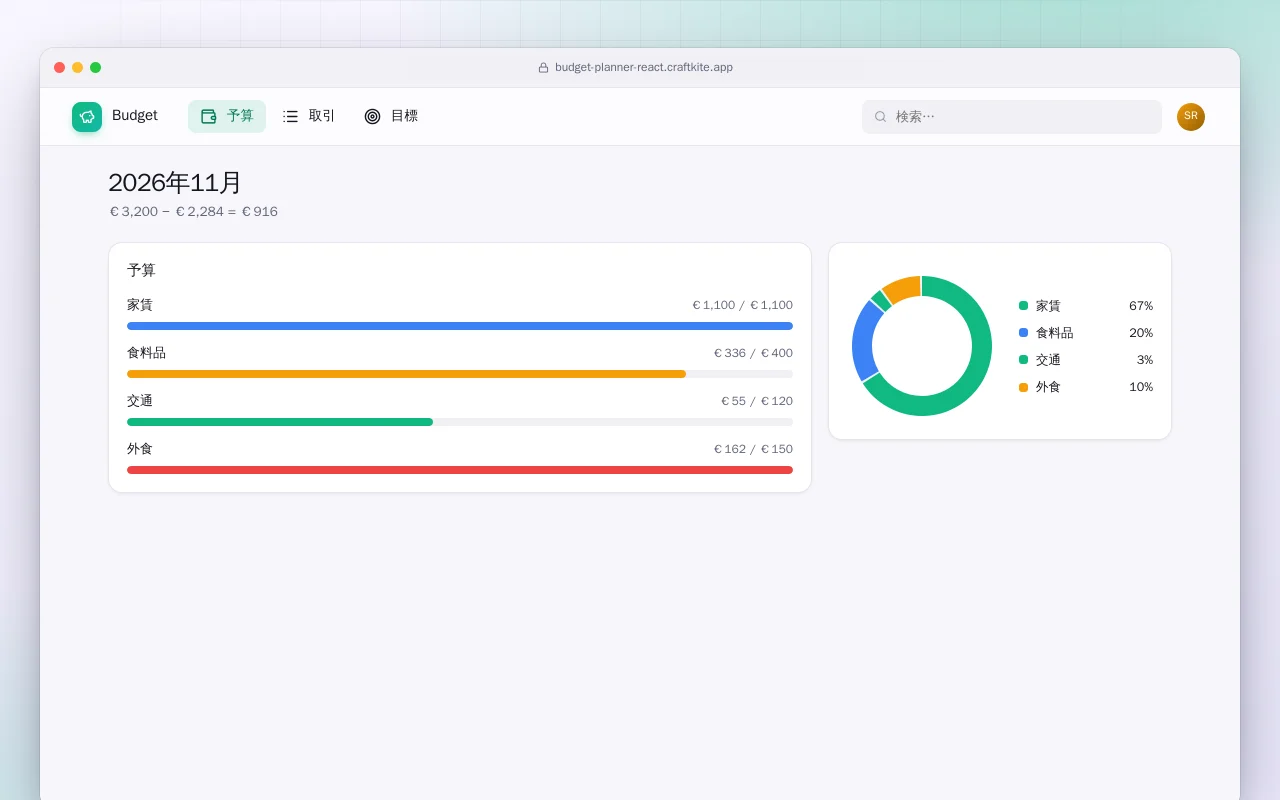Click the lock icon in the address bar
Image resolution: width=1280 pixels, height=800 pixels.
point(543,68)
